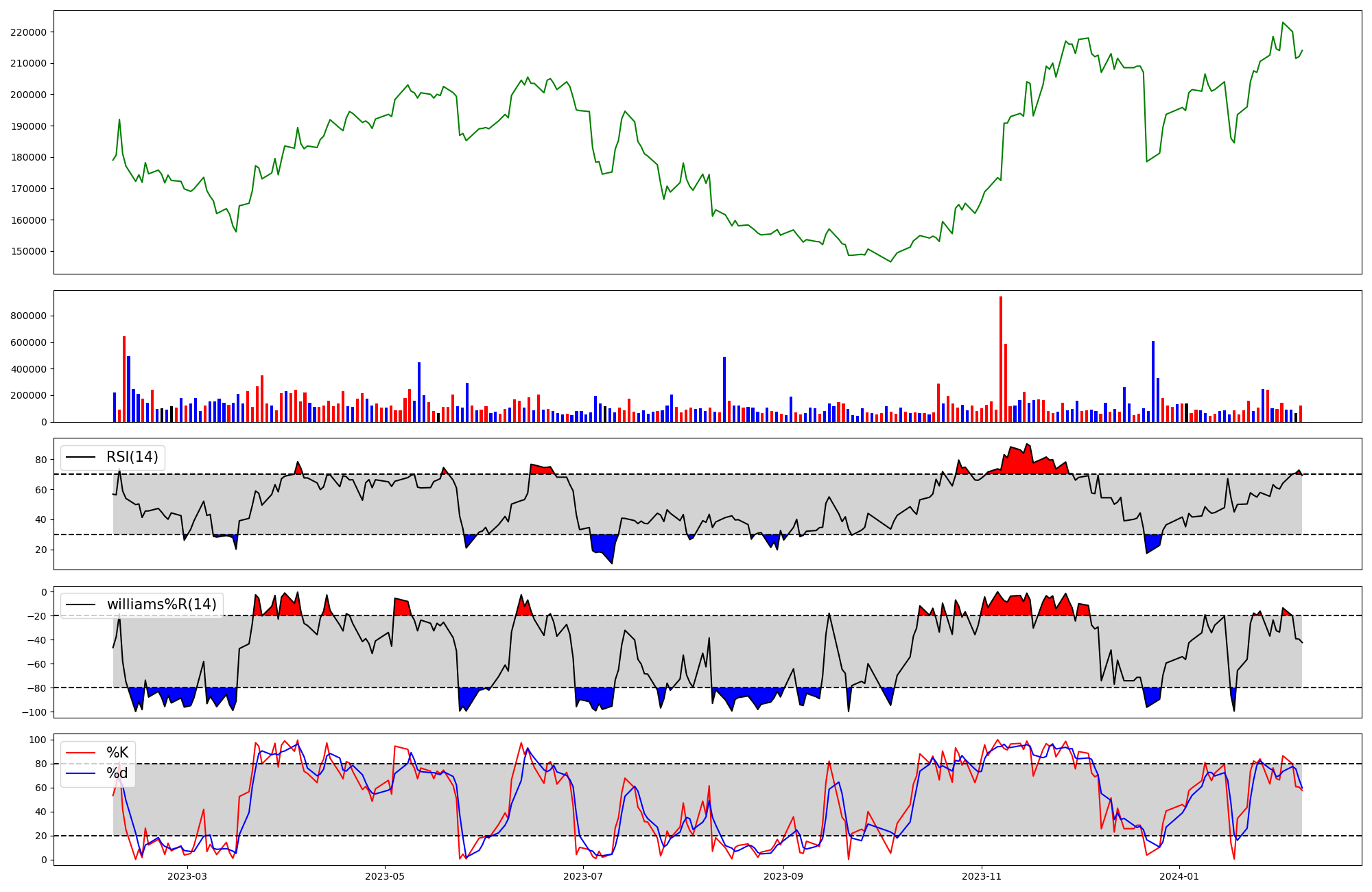1372x892 pixels.
Task: Click the 2024-01 x-axis date label
Action: (x=1179, y=876)
